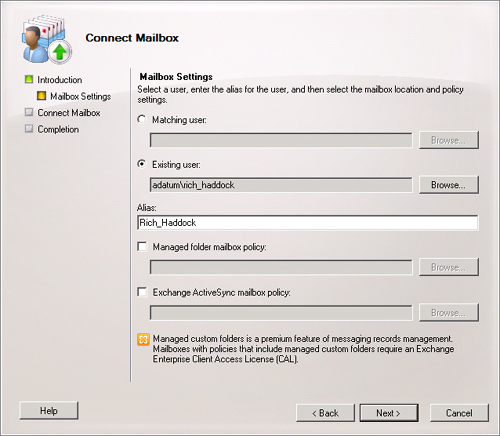The height and width of the screenshot is (436, 500).
Task: Select the Matching user radio button
Action: pyautogui.click(x=142, y=119)
